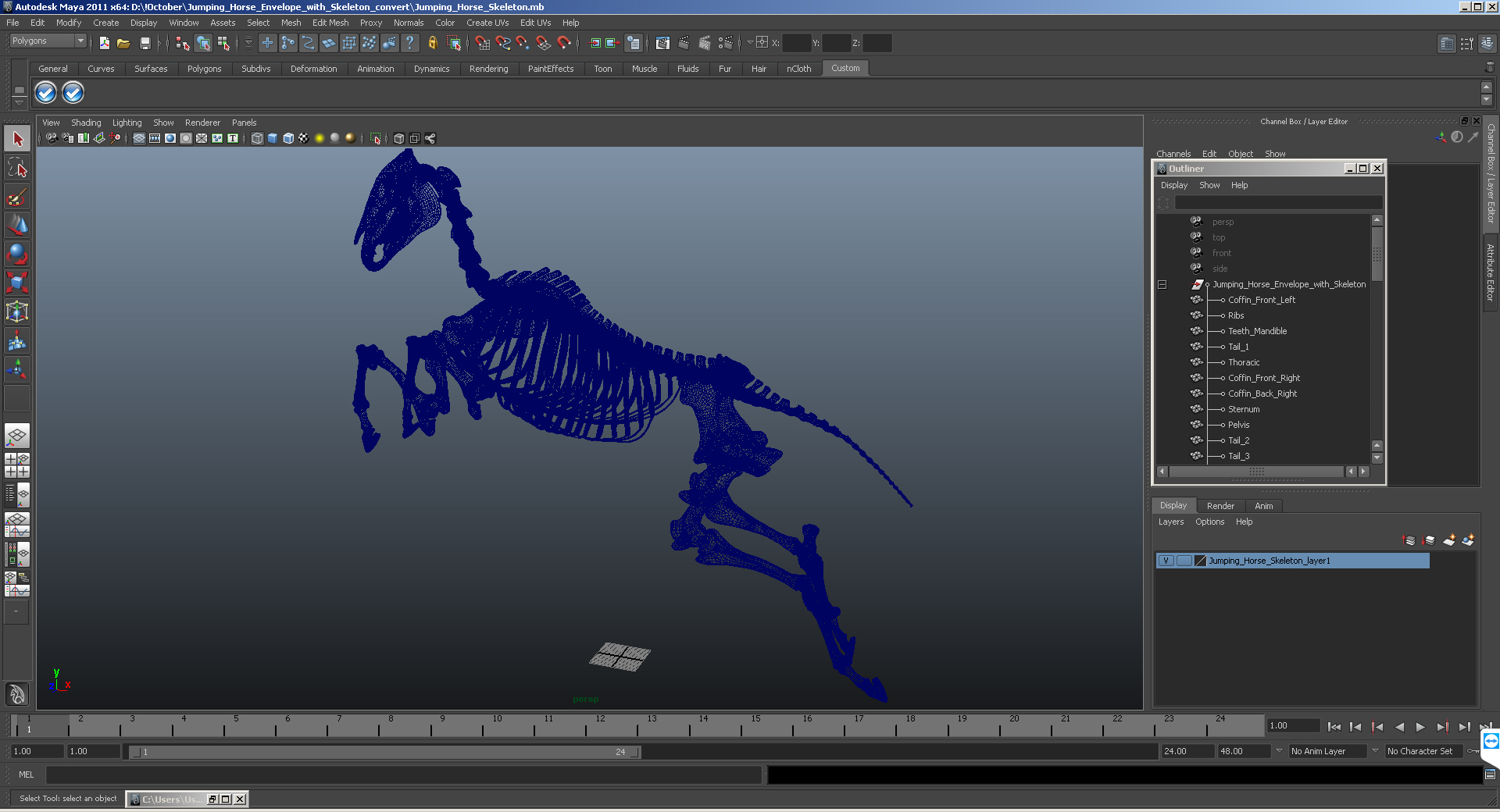Activate the Lasso select tool
This screenshot has height=812, width=1500.
pyautogui.click(x=17, y=167)
